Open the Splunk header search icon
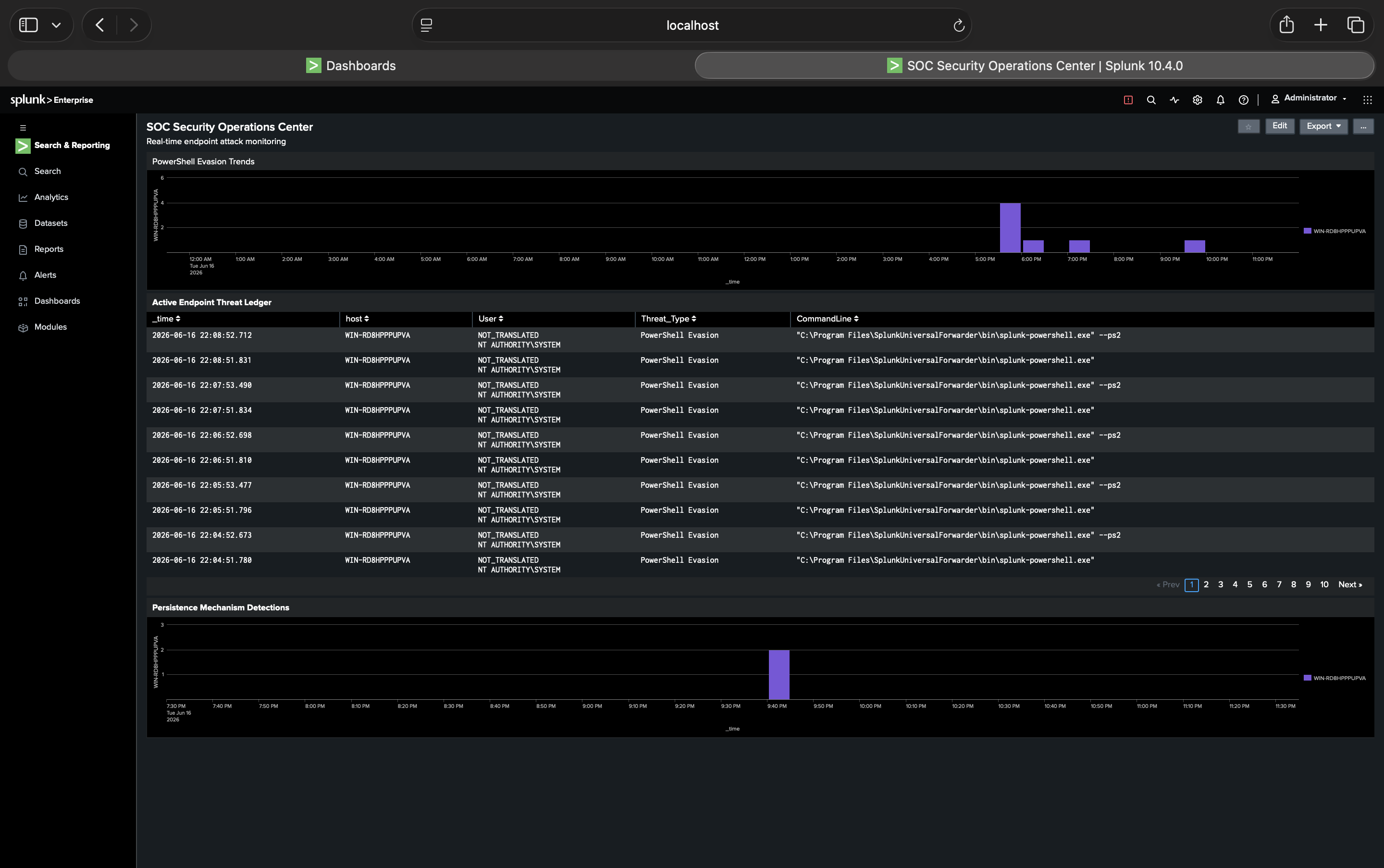Image resolution: width=1384 pixels, height=868 pixels. click(x=1151, y=100)
